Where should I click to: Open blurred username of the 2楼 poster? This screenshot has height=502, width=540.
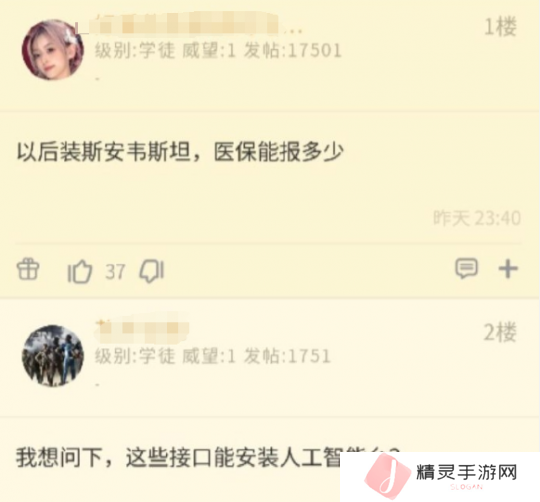[142, 329]
